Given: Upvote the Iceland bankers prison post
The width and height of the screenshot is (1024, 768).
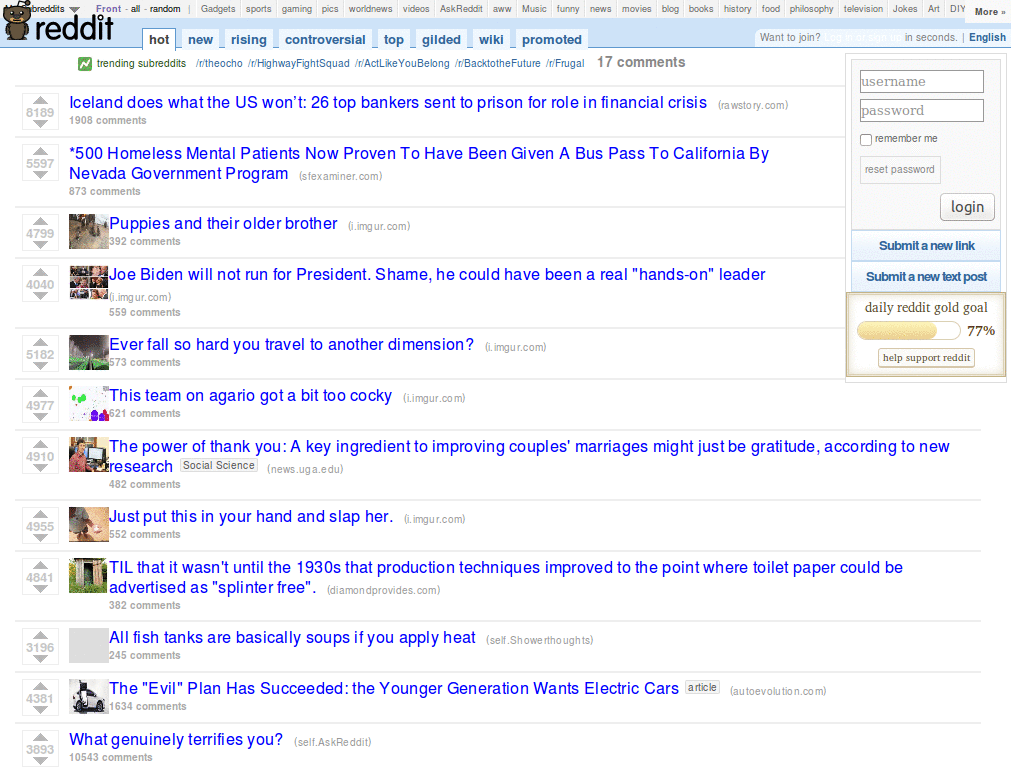Looking at the screenshot, I should (40, 101).
